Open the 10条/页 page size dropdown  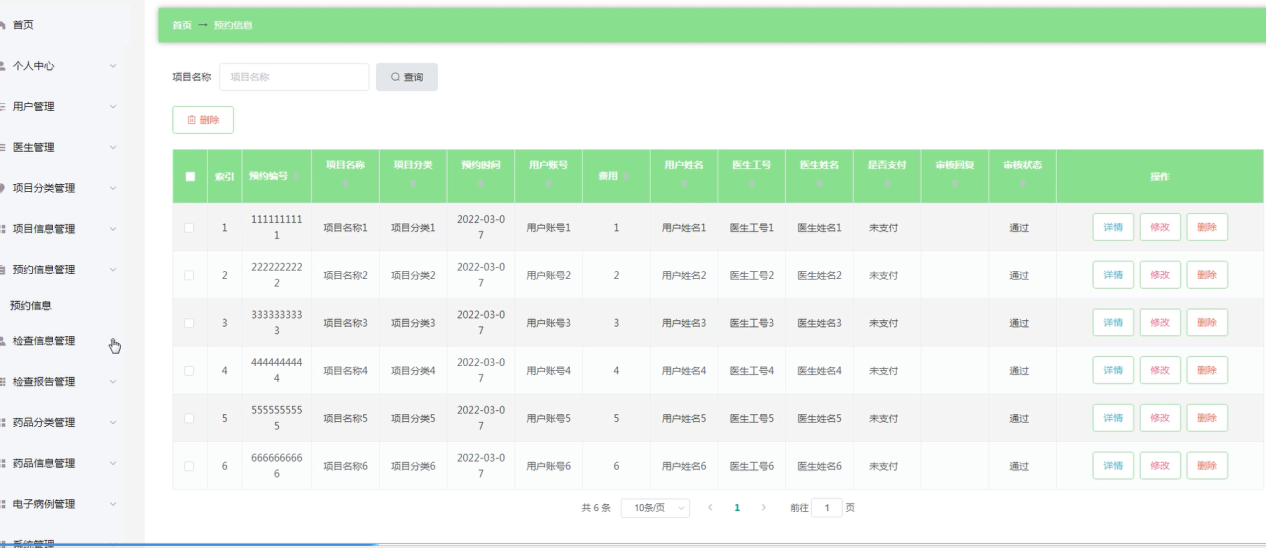click(x=655, y=508)
